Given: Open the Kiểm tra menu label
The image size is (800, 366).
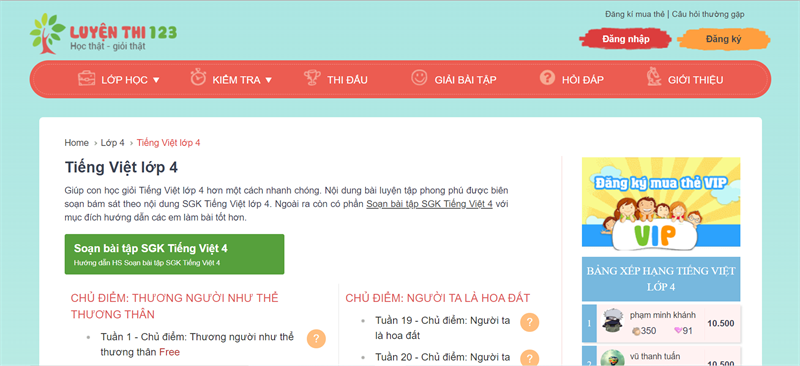Looking at the screenshot, I should 236,80.
